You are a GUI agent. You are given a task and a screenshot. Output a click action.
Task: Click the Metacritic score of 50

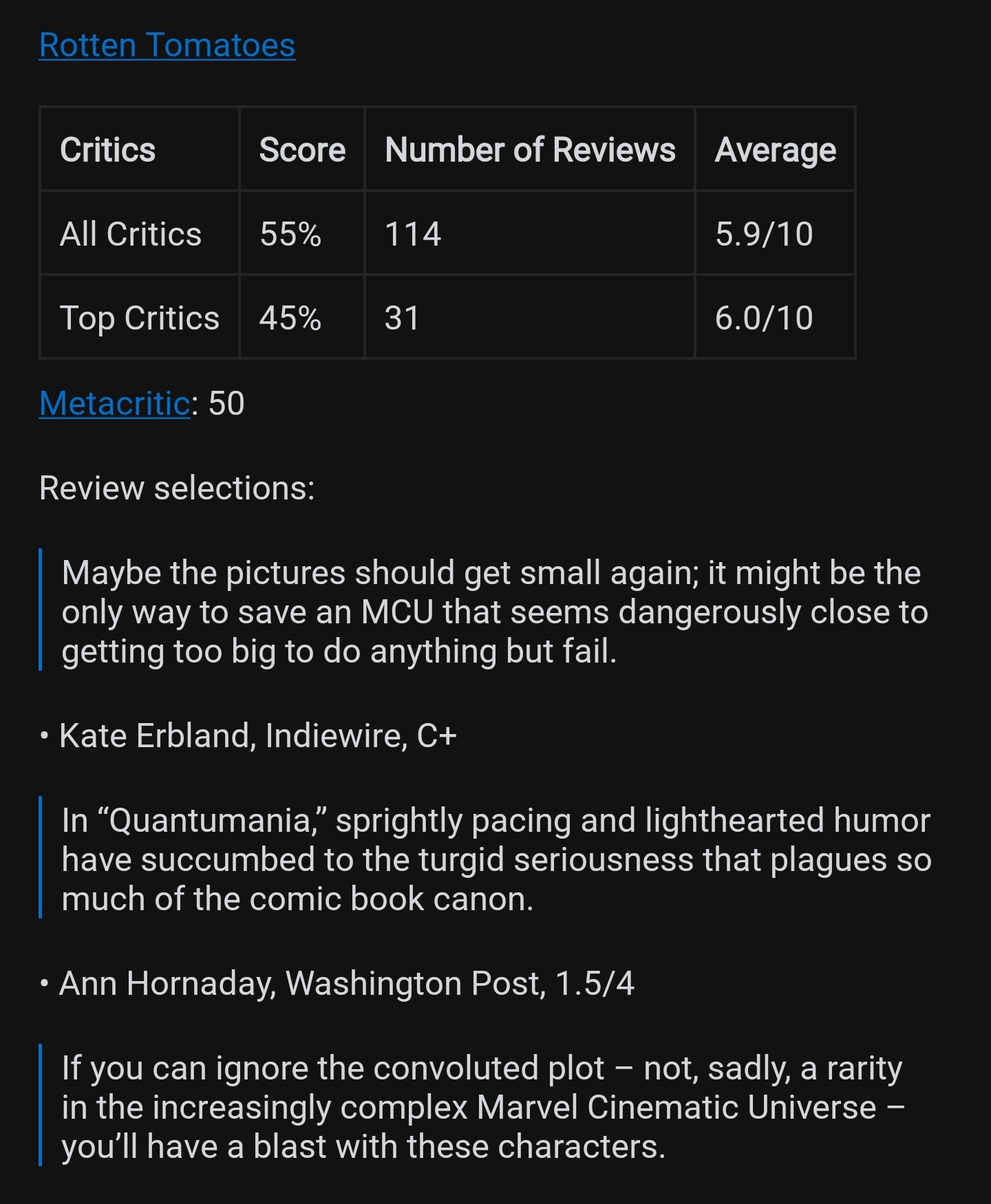coord(226,404)
